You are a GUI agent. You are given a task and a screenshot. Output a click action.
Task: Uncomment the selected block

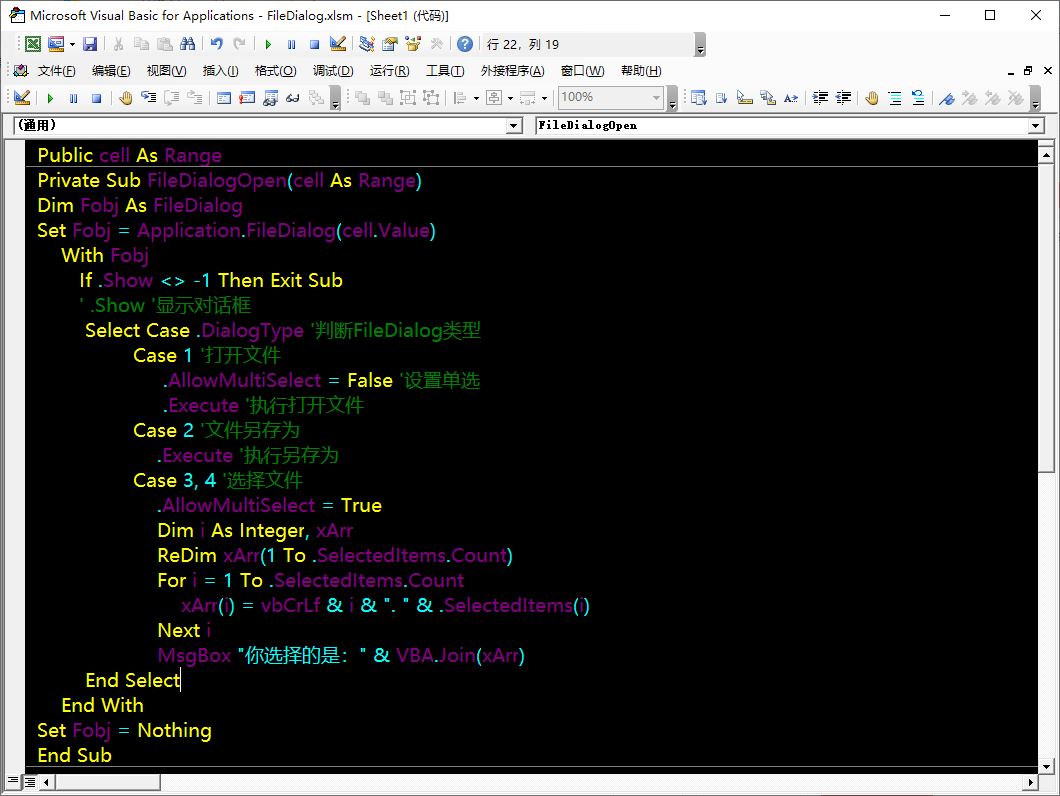(918, 98)
